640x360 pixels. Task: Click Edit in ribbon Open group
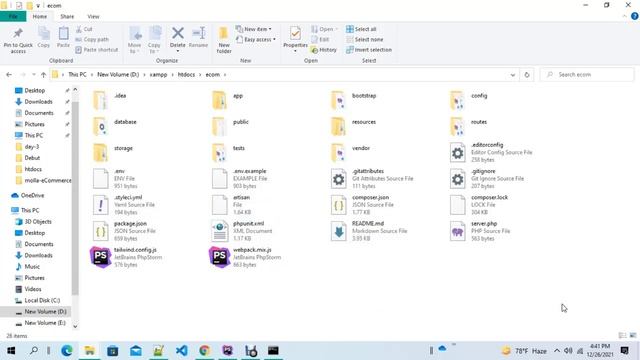[x=320, y=40]
